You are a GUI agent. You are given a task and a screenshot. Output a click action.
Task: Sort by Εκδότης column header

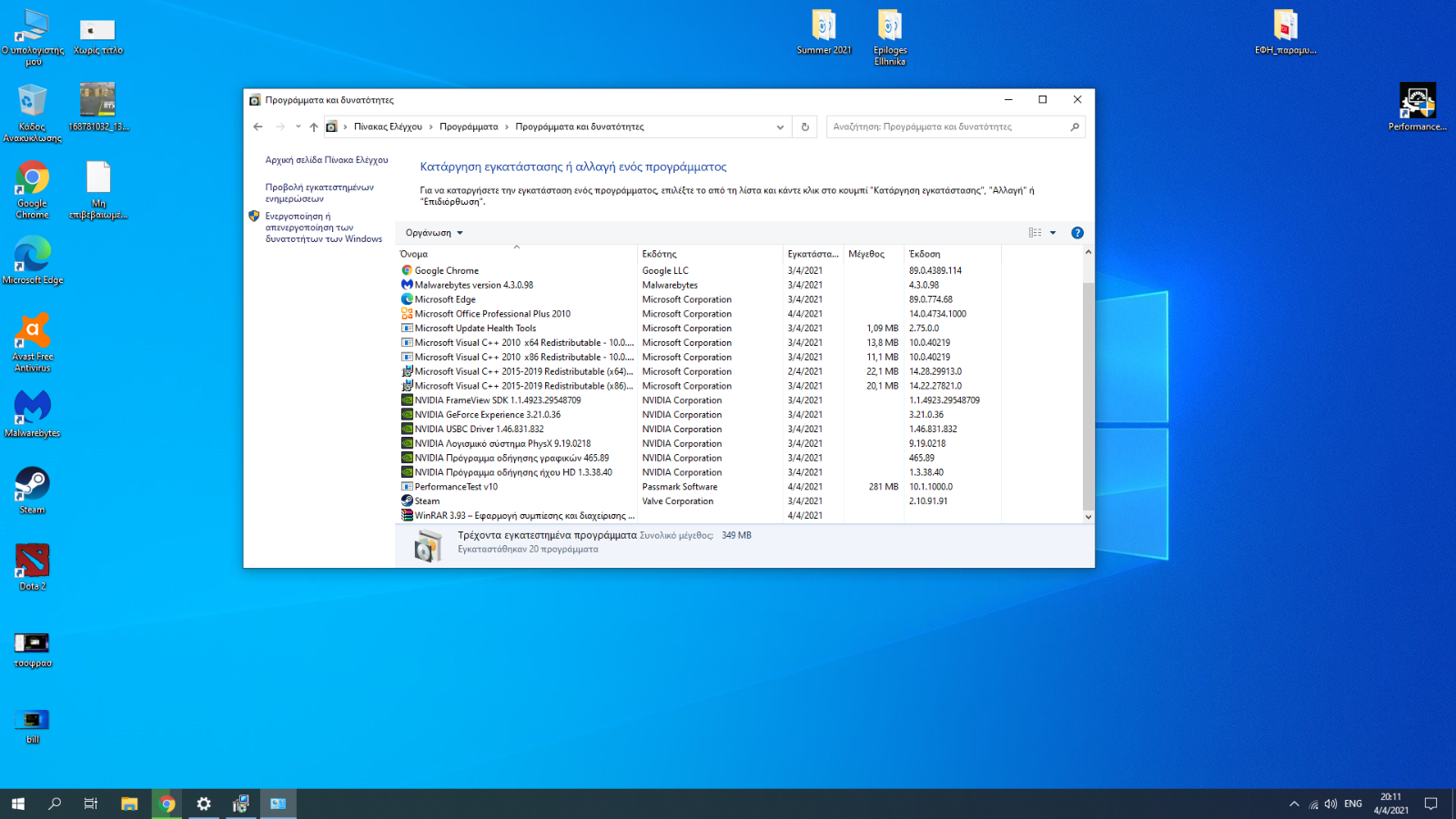pyautogui.click(x=710, y=254)
